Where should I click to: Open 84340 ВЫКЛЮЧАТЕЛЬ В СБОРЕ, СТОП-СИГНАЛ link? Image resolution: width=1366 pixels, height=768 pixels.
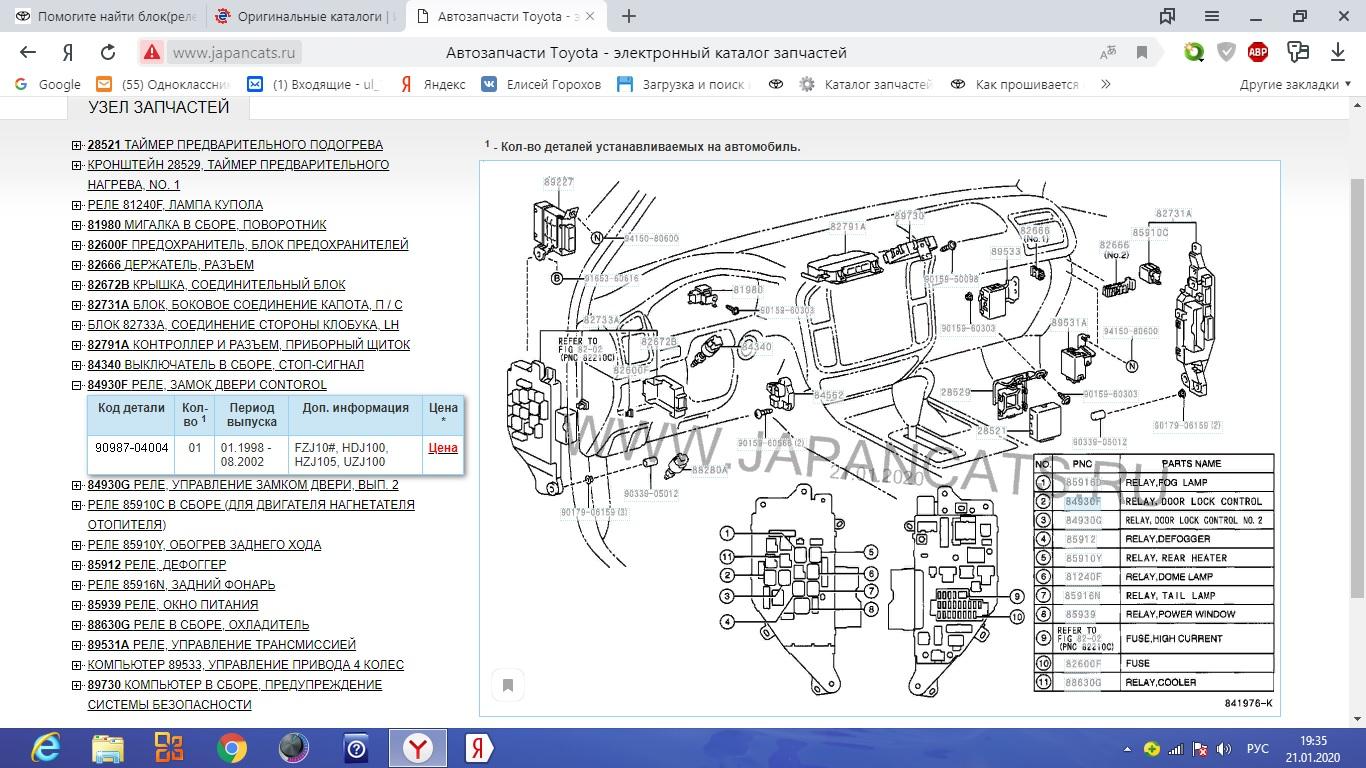coord(225,365)
